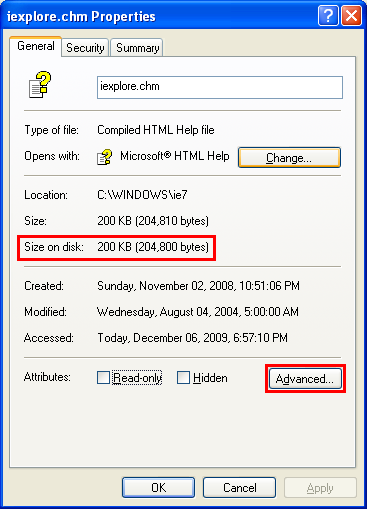
Task: Switch to the Security tab
Action: click(x=85, y=48)
